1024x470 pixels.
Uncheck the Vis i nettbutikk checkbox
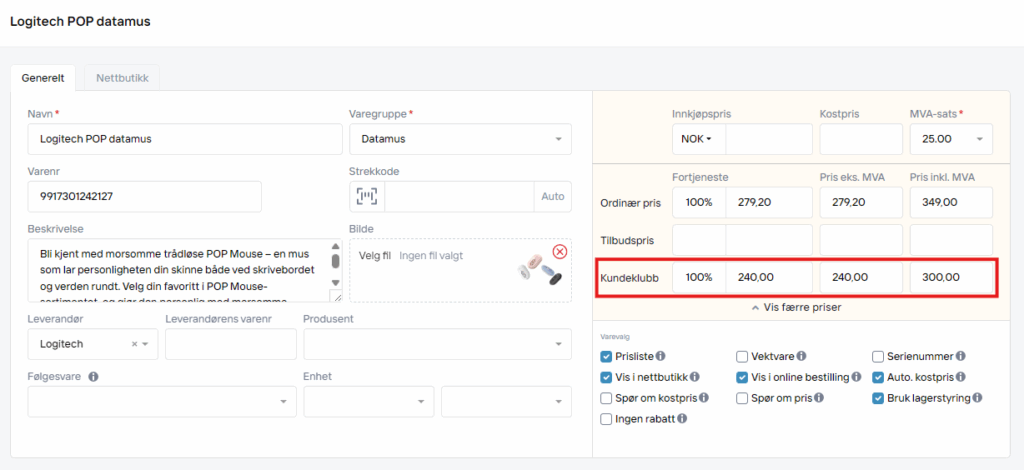click(x=606, y=377)
